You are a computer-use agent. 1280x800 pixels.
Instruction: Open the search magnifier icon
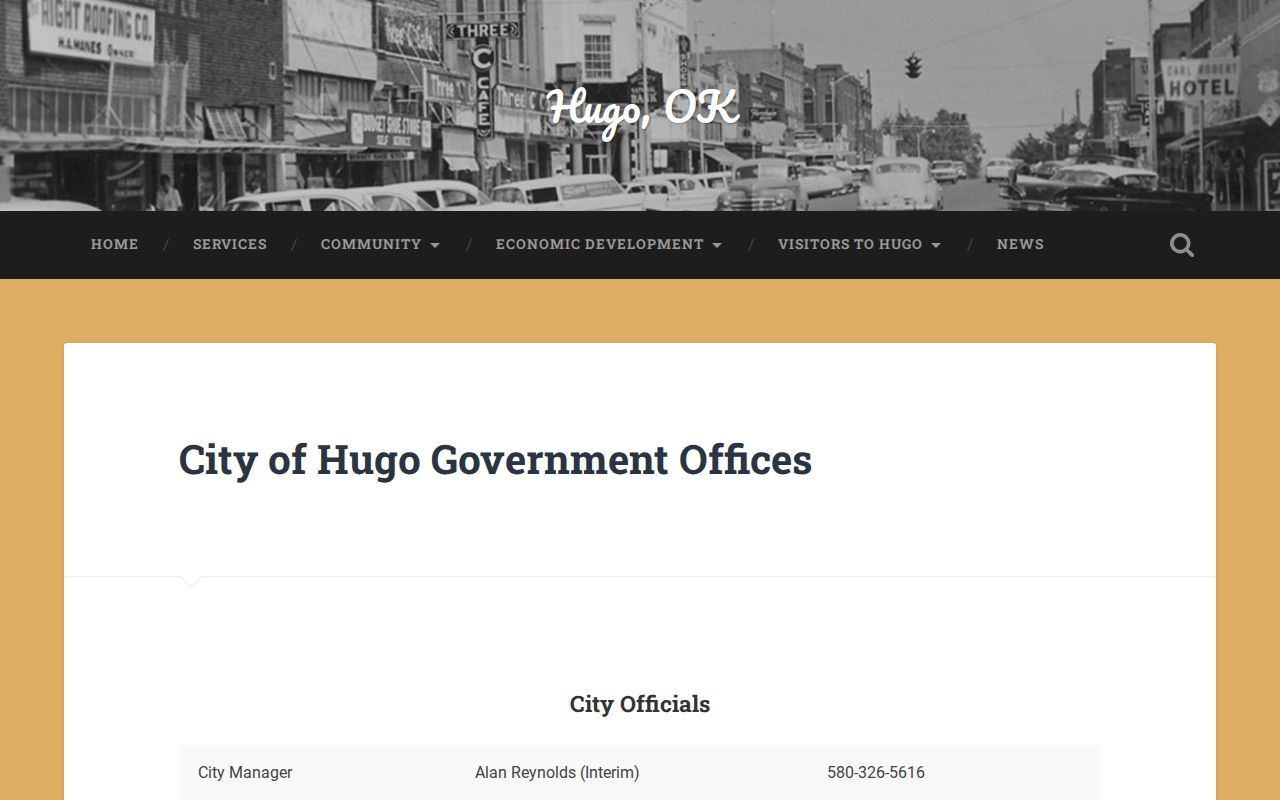coord(1182,245)
